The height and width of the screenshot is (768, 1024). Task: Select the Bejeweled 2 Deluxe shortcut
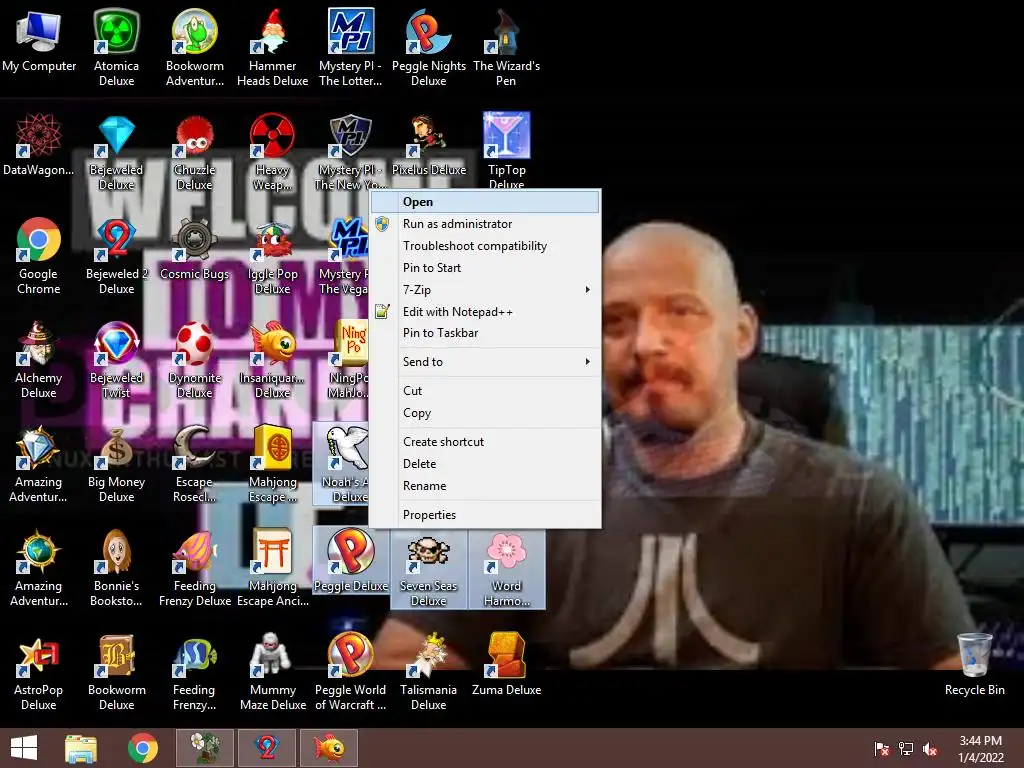(116, 255)
